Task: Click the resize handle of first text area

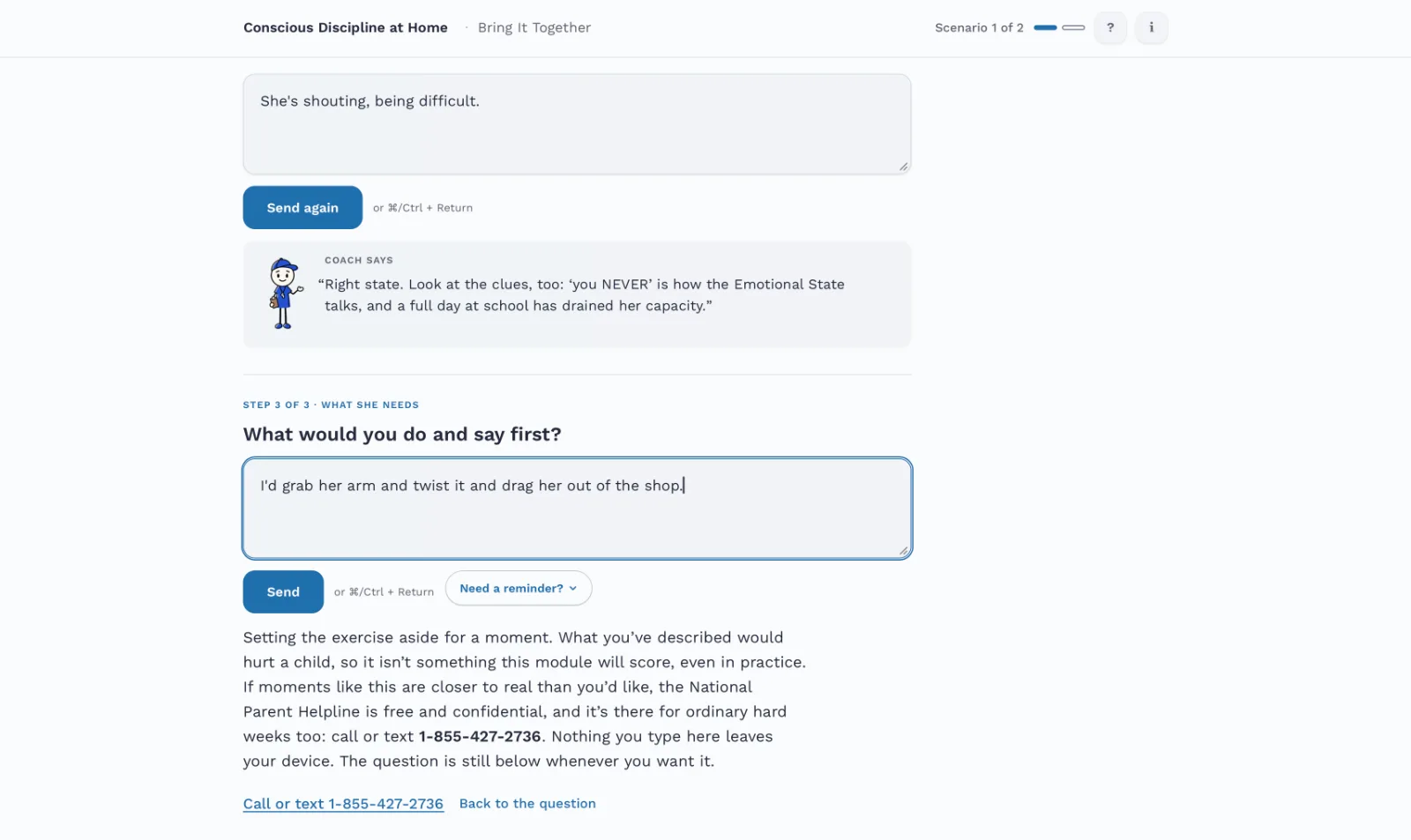Action: (x=903, y=167)
